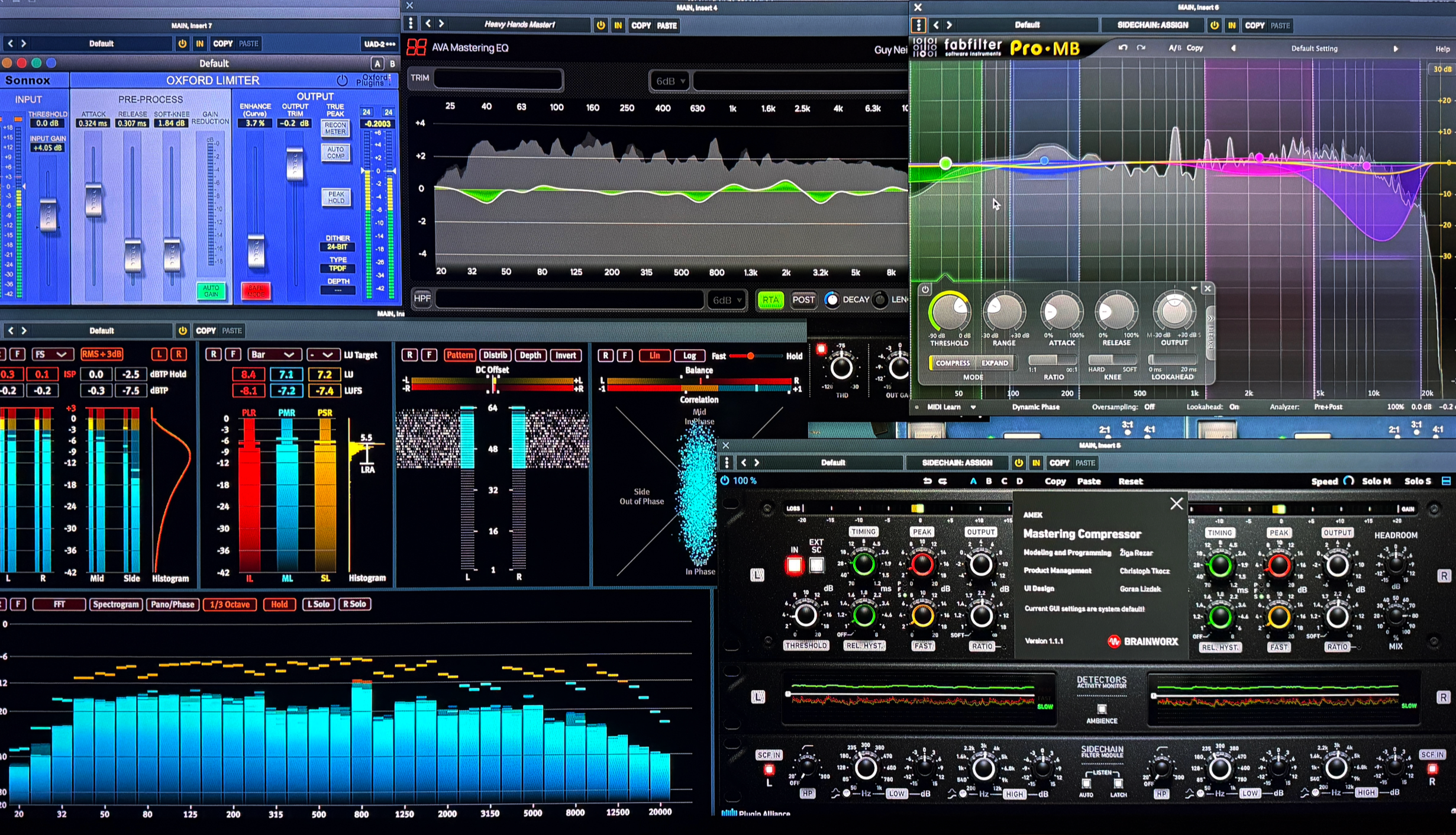This screenshot has width=1456, height=835.
Task: Select preset slot B on Oxford Limiter
Action: [391, 63]
